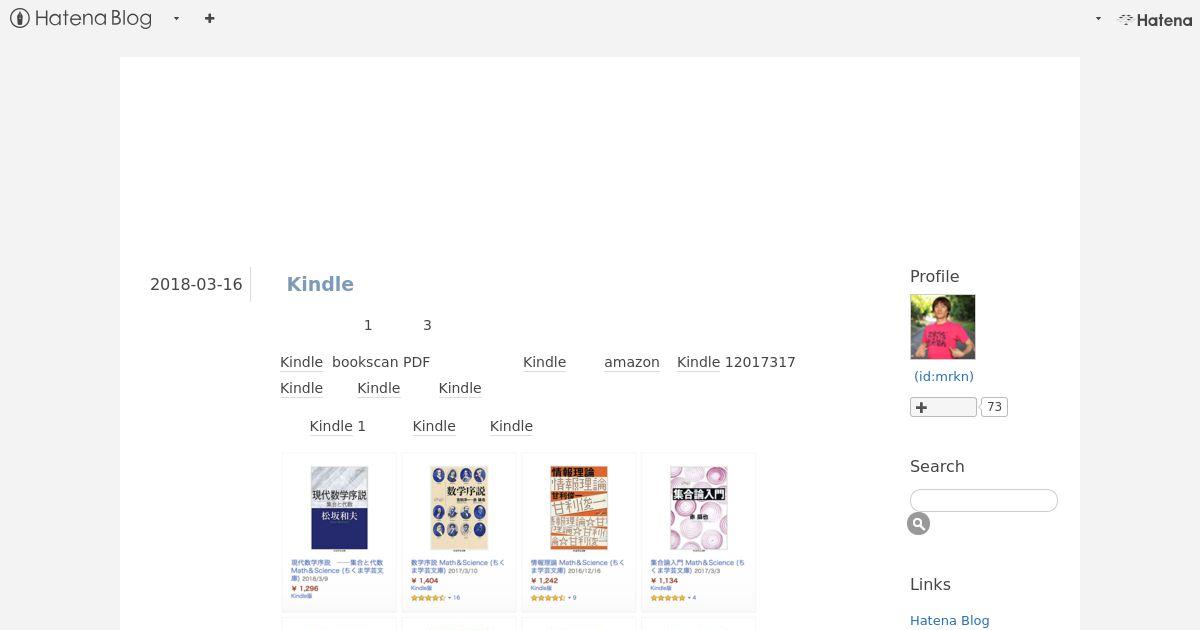Focus the sidebar search field

coord(984,500)
